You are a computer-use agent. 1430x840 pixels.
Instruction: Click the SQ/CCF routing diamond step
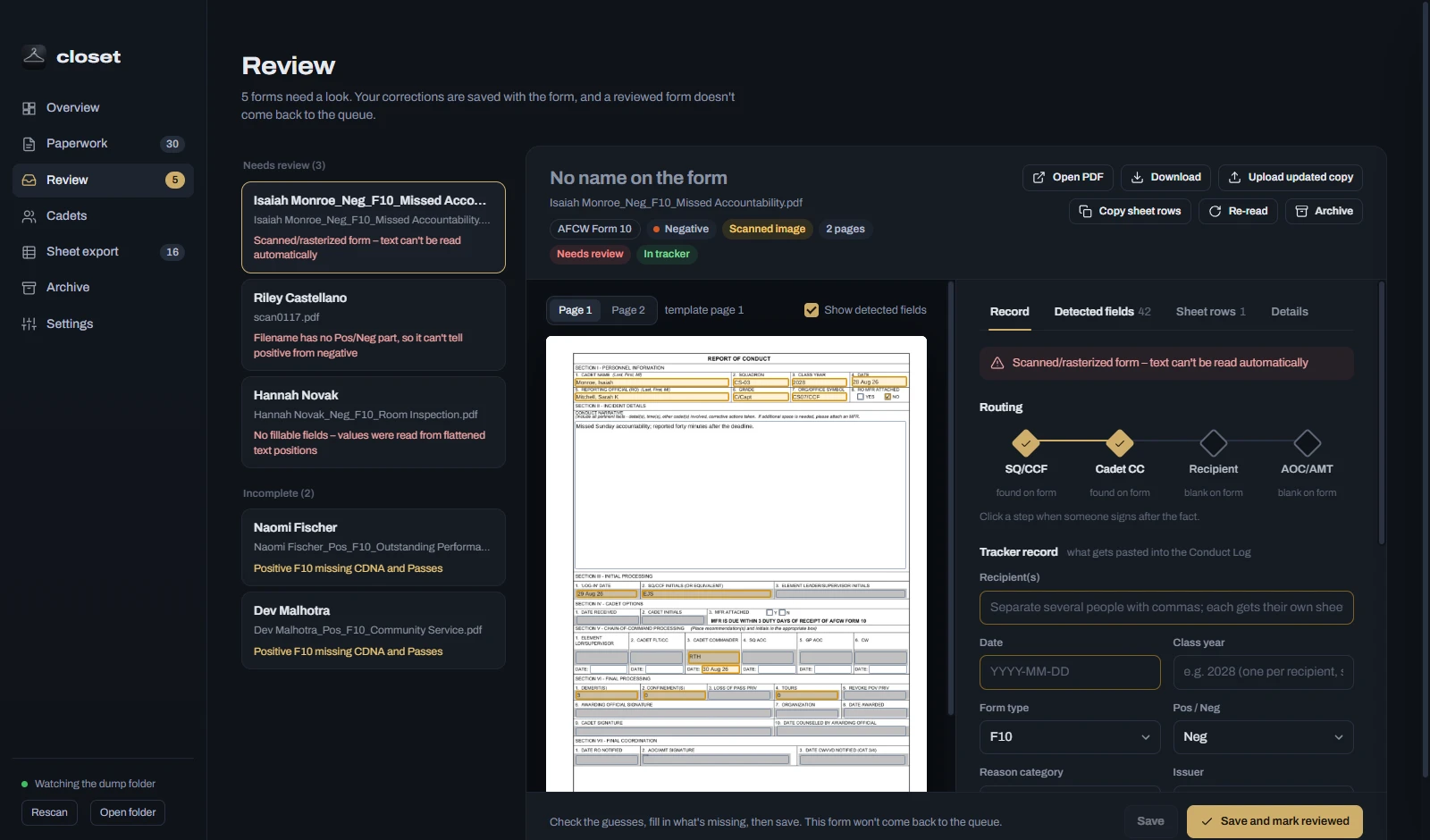point(1026,442)
